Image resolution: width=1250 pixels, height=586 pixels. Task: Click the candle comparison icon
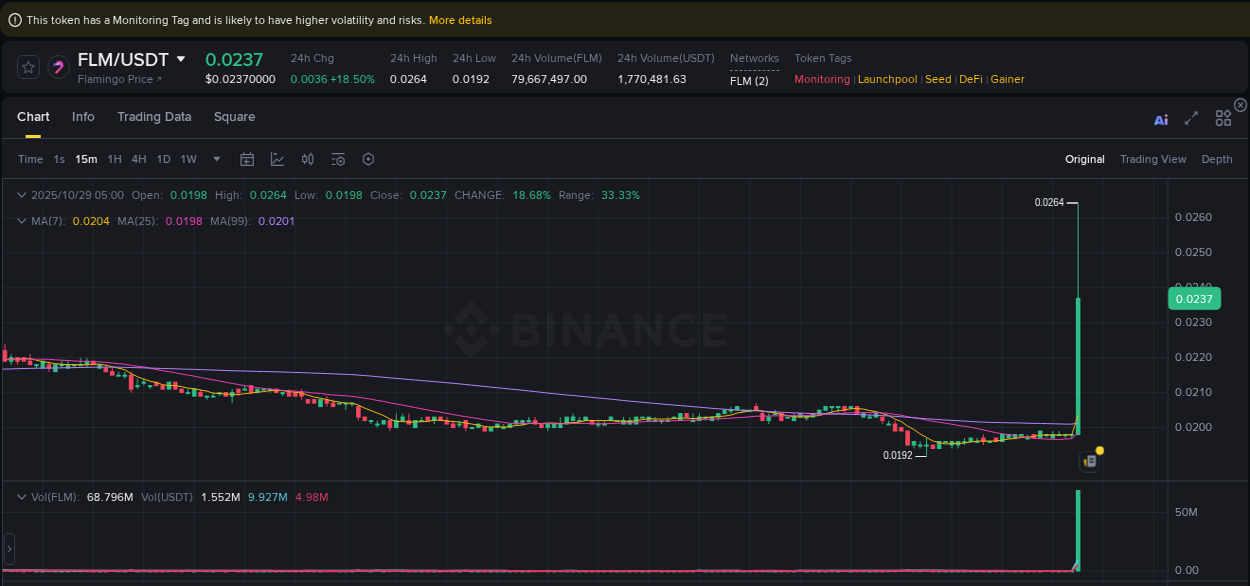pos(307,159)
